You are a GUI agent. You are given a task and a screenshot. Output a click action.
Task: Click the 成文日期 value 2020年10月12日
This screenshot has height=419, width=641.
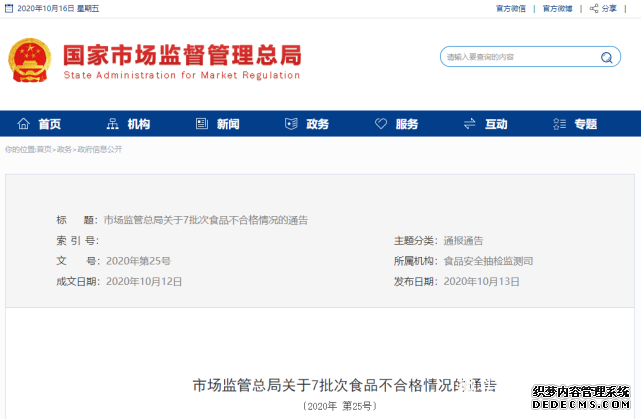pyautogui.click(x=144, y=282)
